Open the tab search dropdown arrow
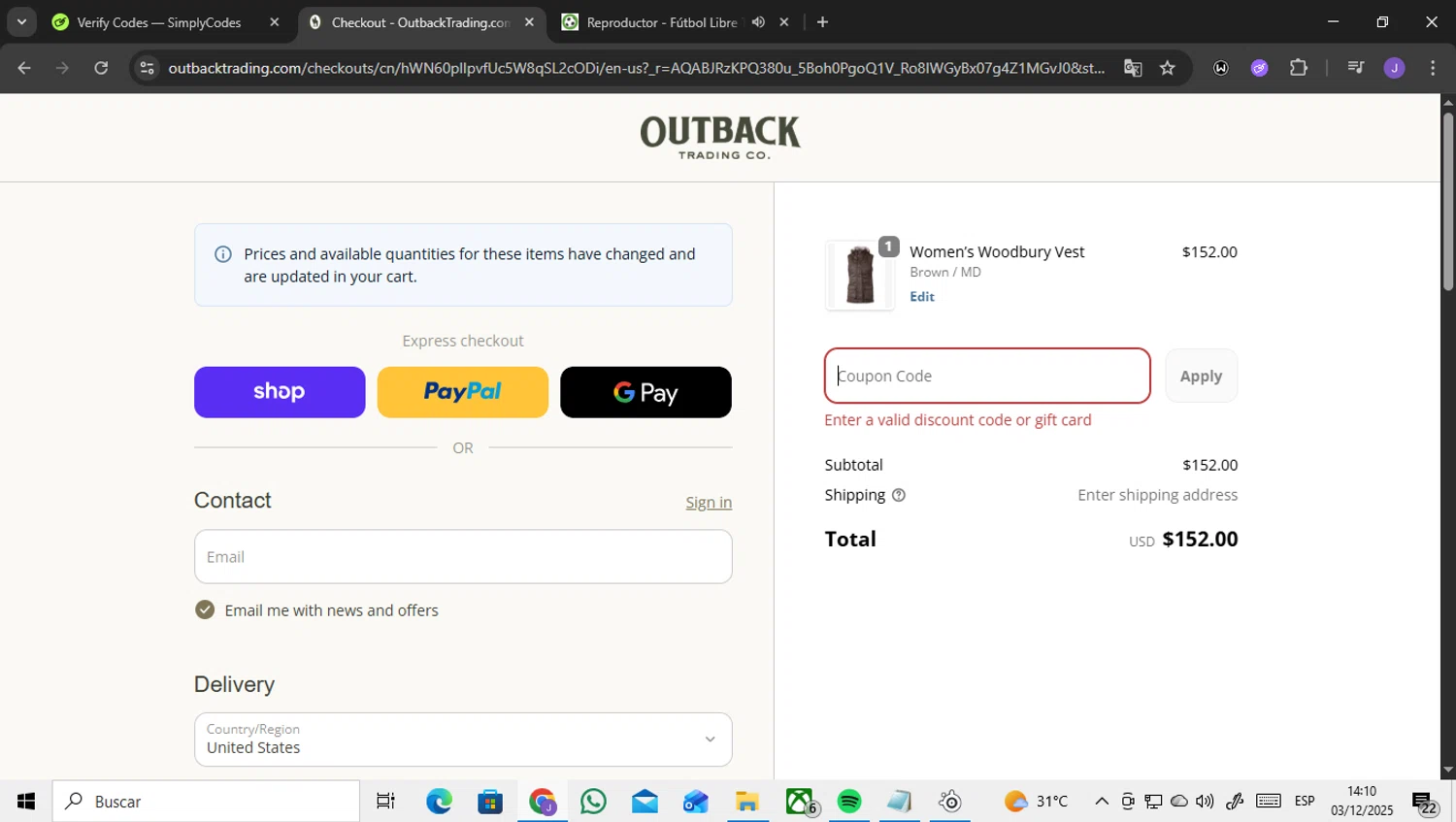The width and height of the screenshot is (1456, 822). click(x=21, y=21)
